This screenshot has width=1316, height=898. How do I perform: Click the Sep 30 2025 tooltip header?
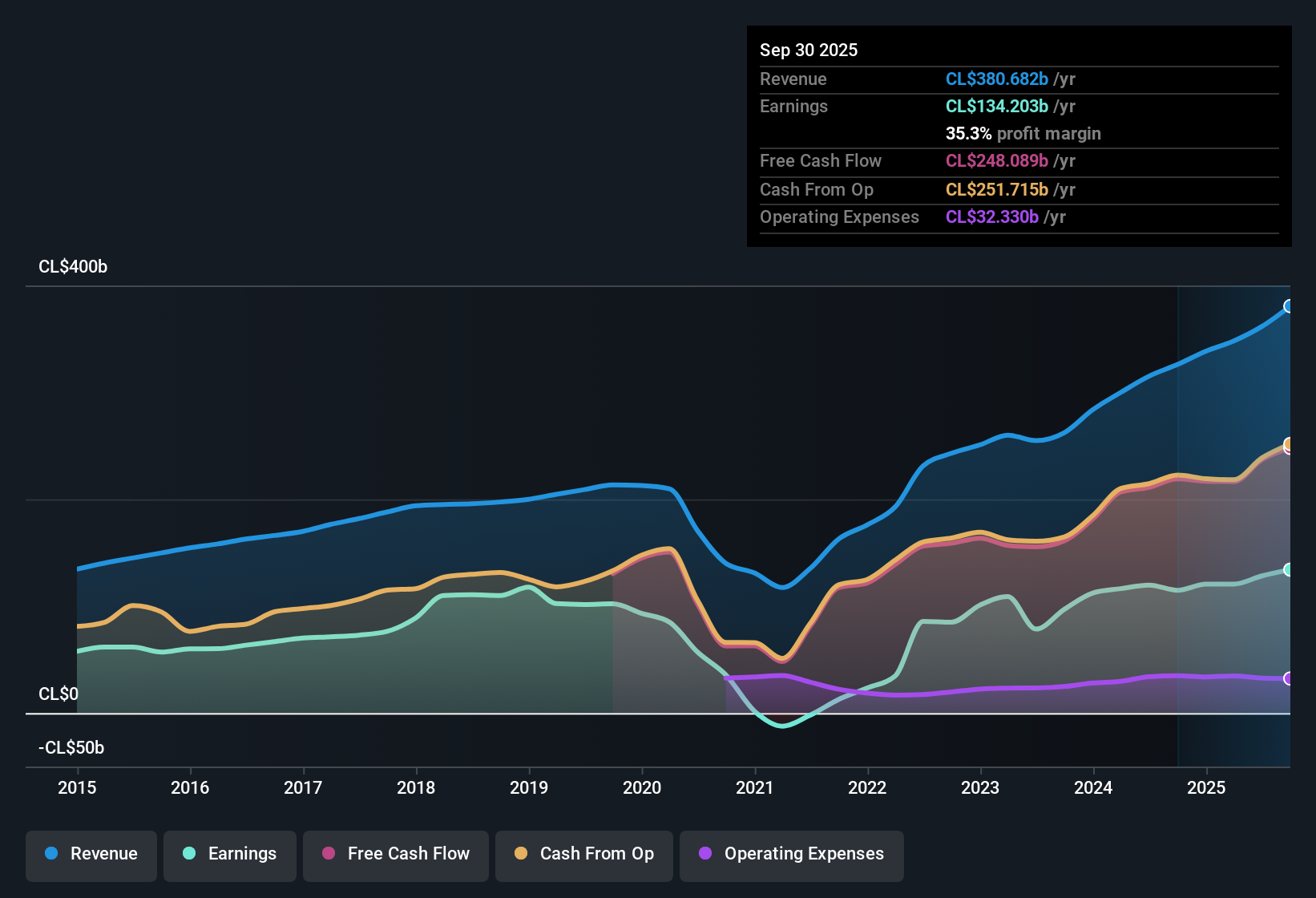click(809, 50)
